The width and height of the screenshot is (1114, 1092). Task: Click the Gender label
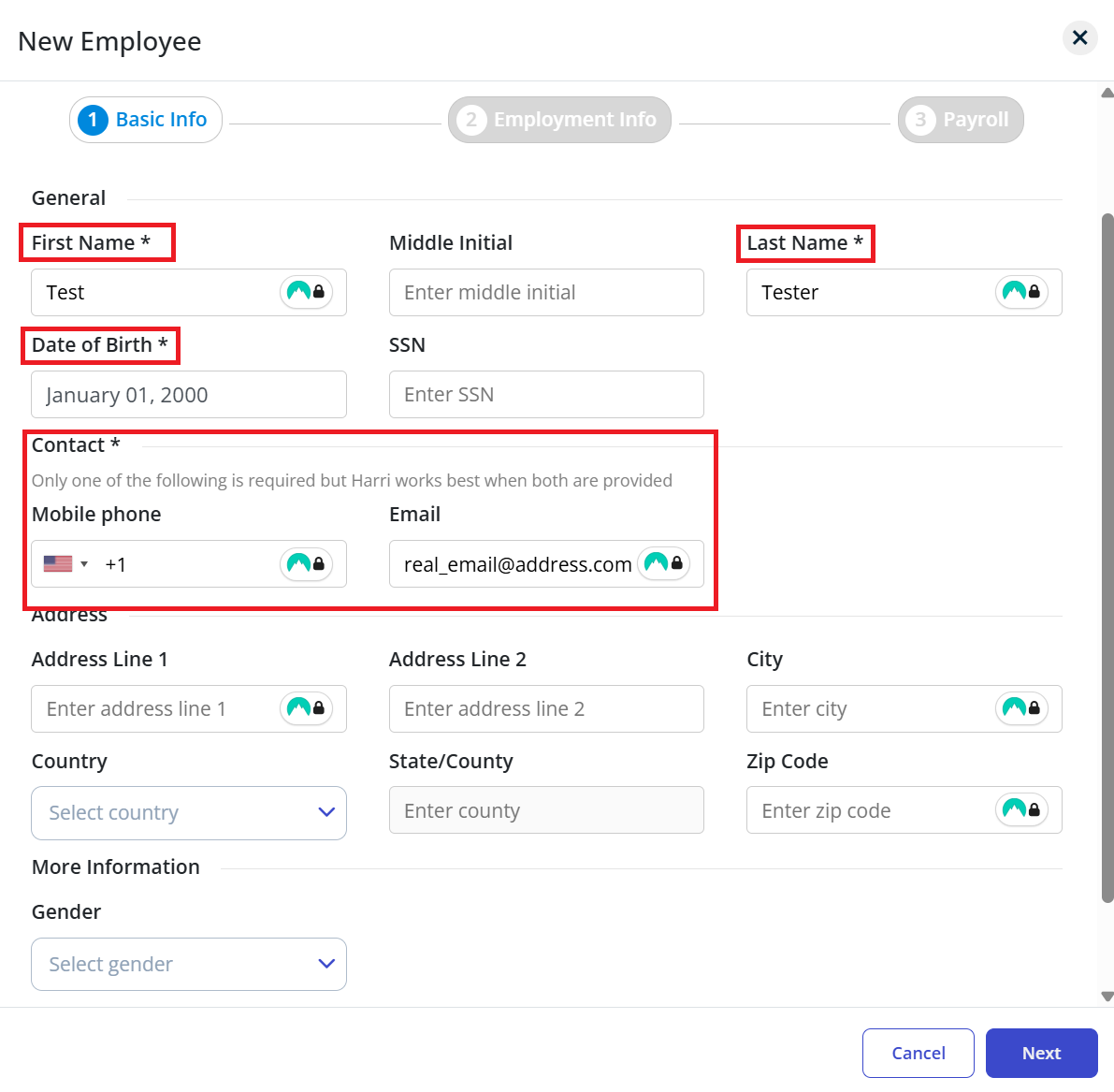click(x=66, y=911)
